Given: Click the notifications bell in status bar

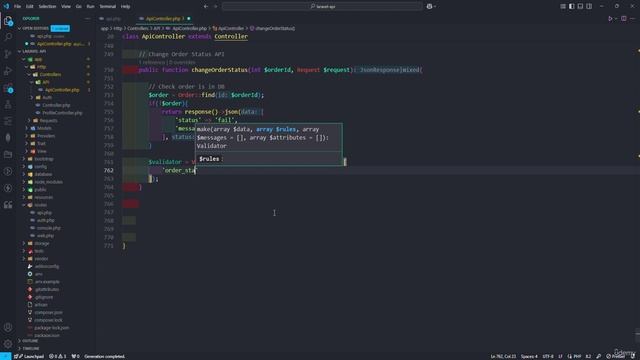Looking at the screenshot, I should 633,356.
